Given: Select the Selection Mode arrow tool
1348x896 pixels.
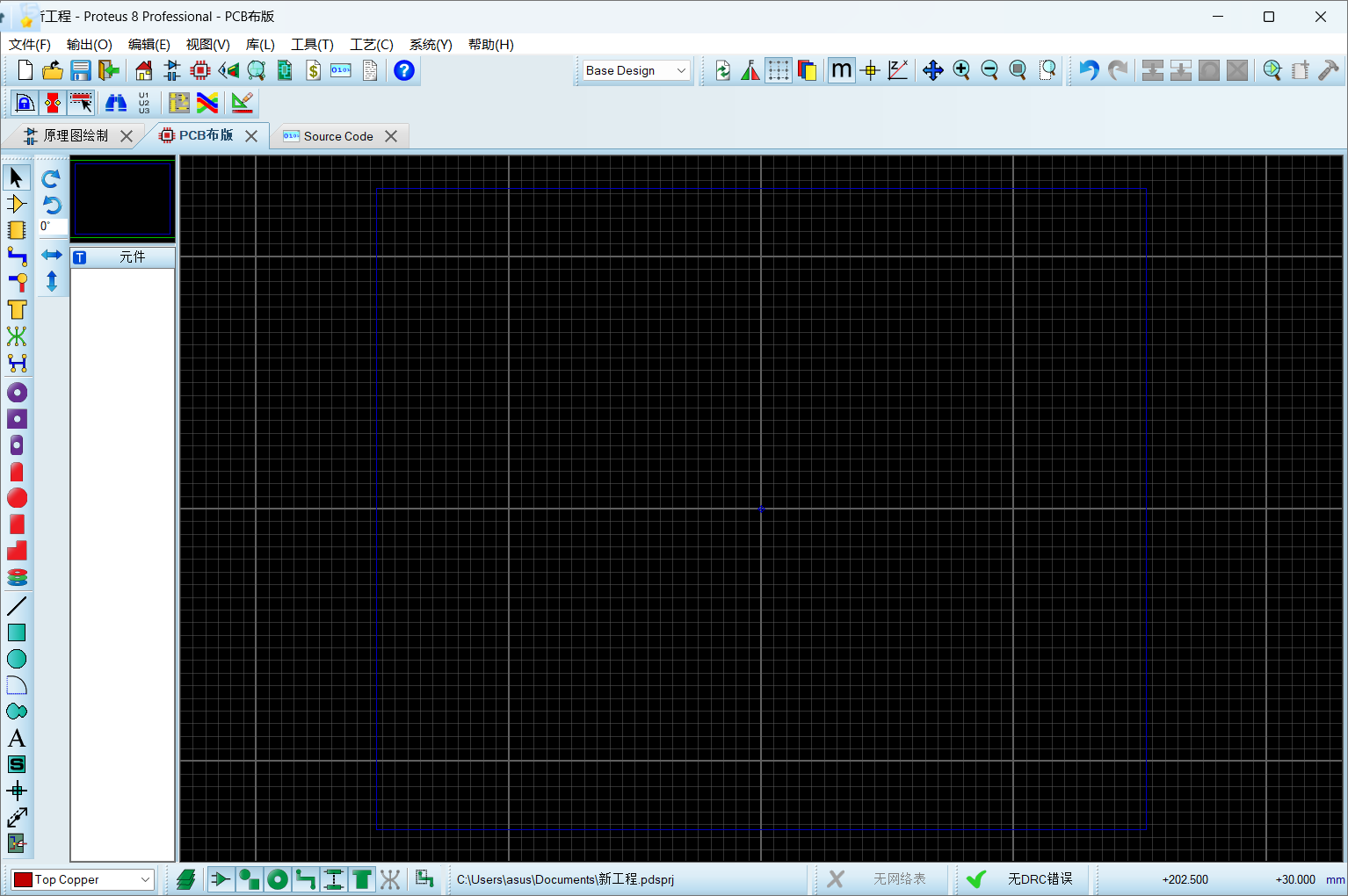Looking at the screenshot, I should coord(17,177).
